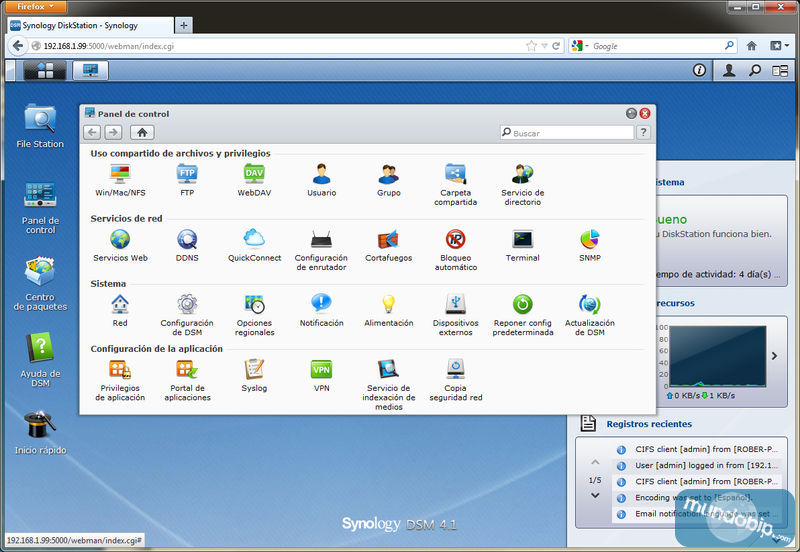Open Bloqueo automático settings
Viewport: 800px width, 552px height.
point(456,250)
